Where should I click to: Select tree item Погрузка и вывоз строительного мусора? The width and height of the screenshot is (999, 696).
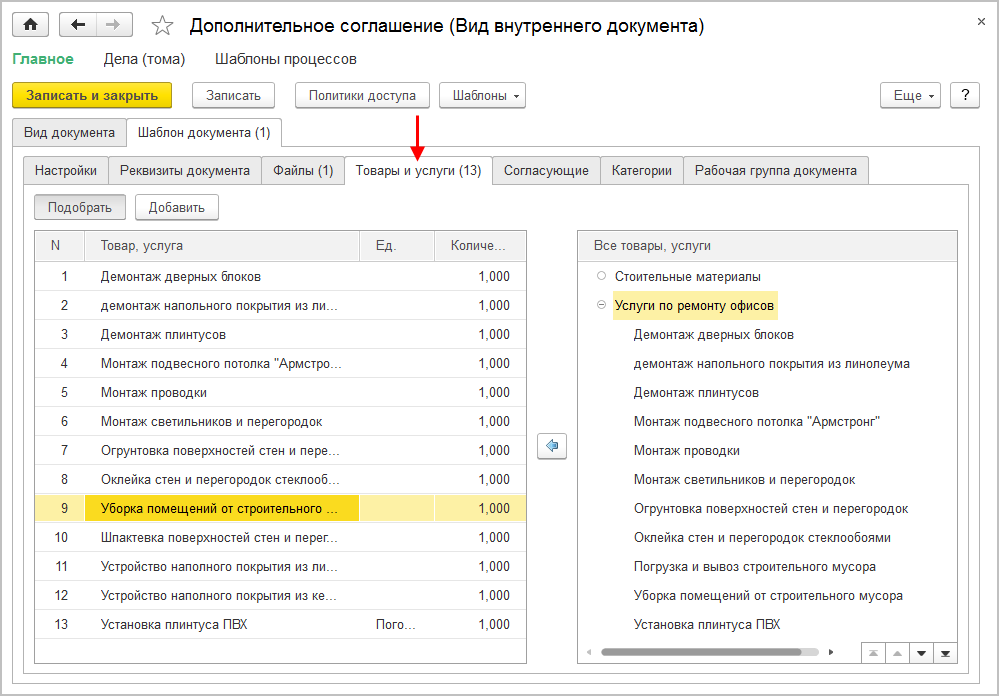[x=755, y=567]
